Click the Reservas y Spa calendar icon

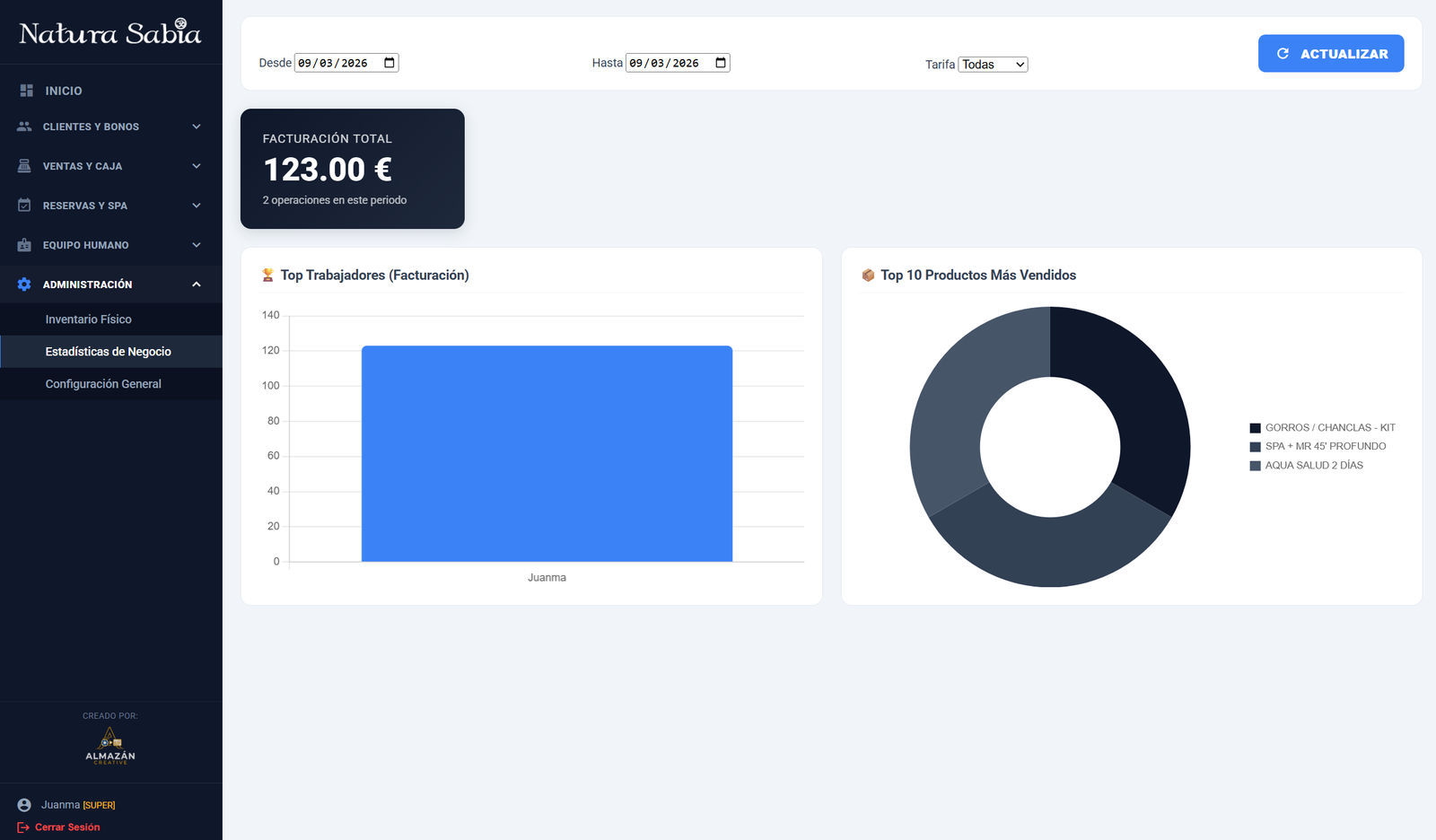click(x=24, y=206)
